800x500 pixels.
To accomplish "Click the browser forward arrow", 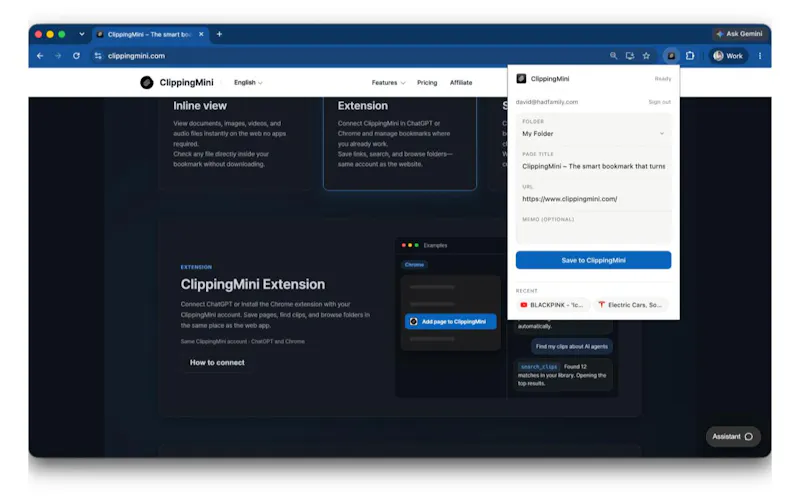I will click(x=58, y=56).
